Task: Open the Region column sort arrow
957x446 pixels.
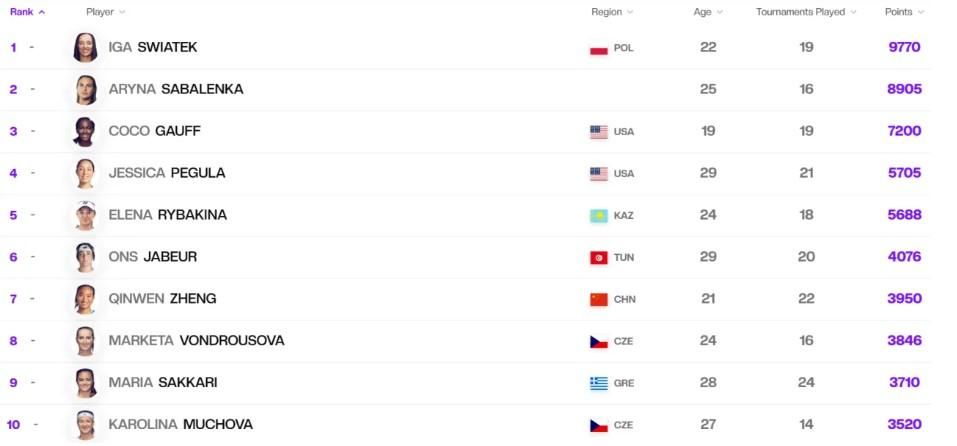Action: (630, 12)
